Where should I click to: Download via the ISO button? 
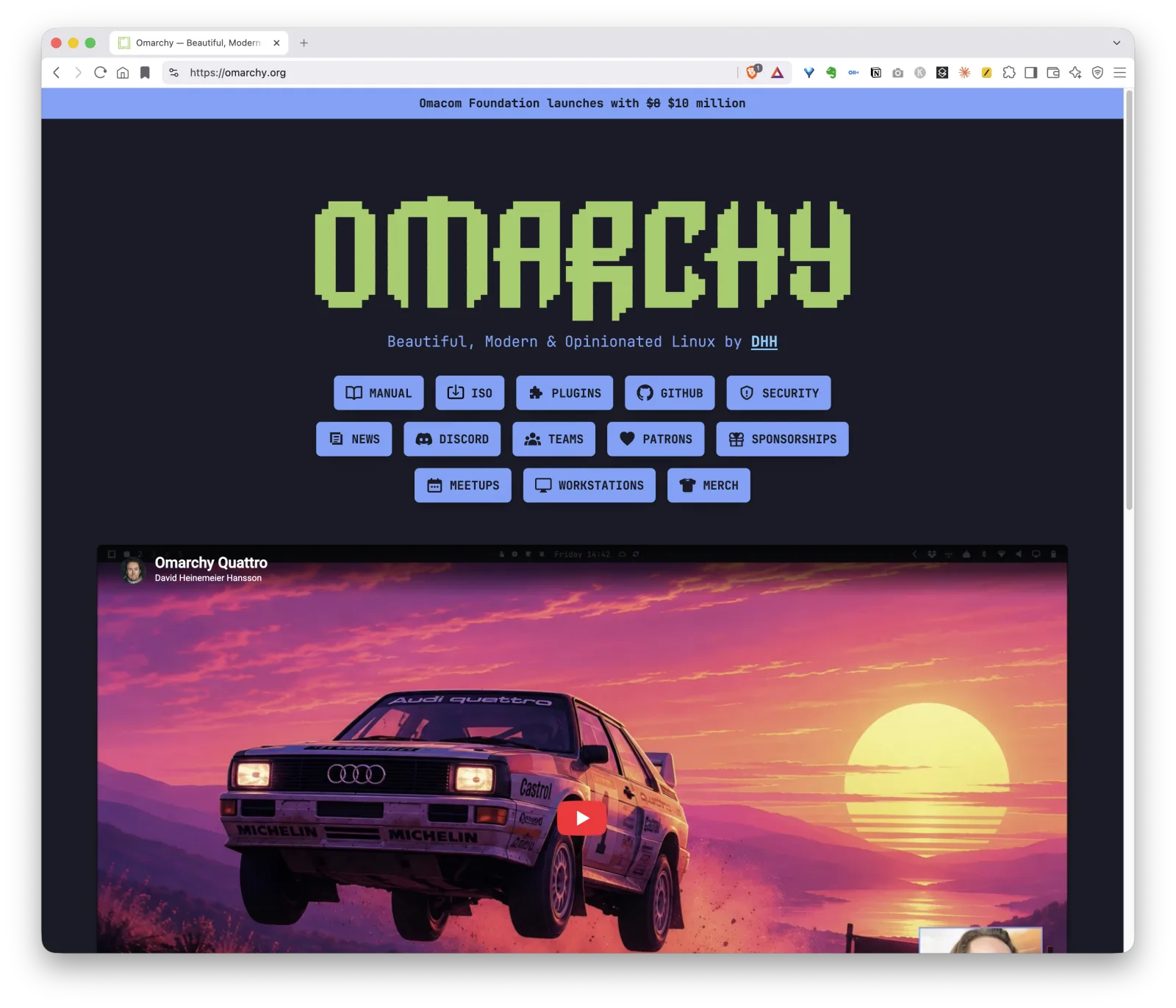click(x=470, y=393)
